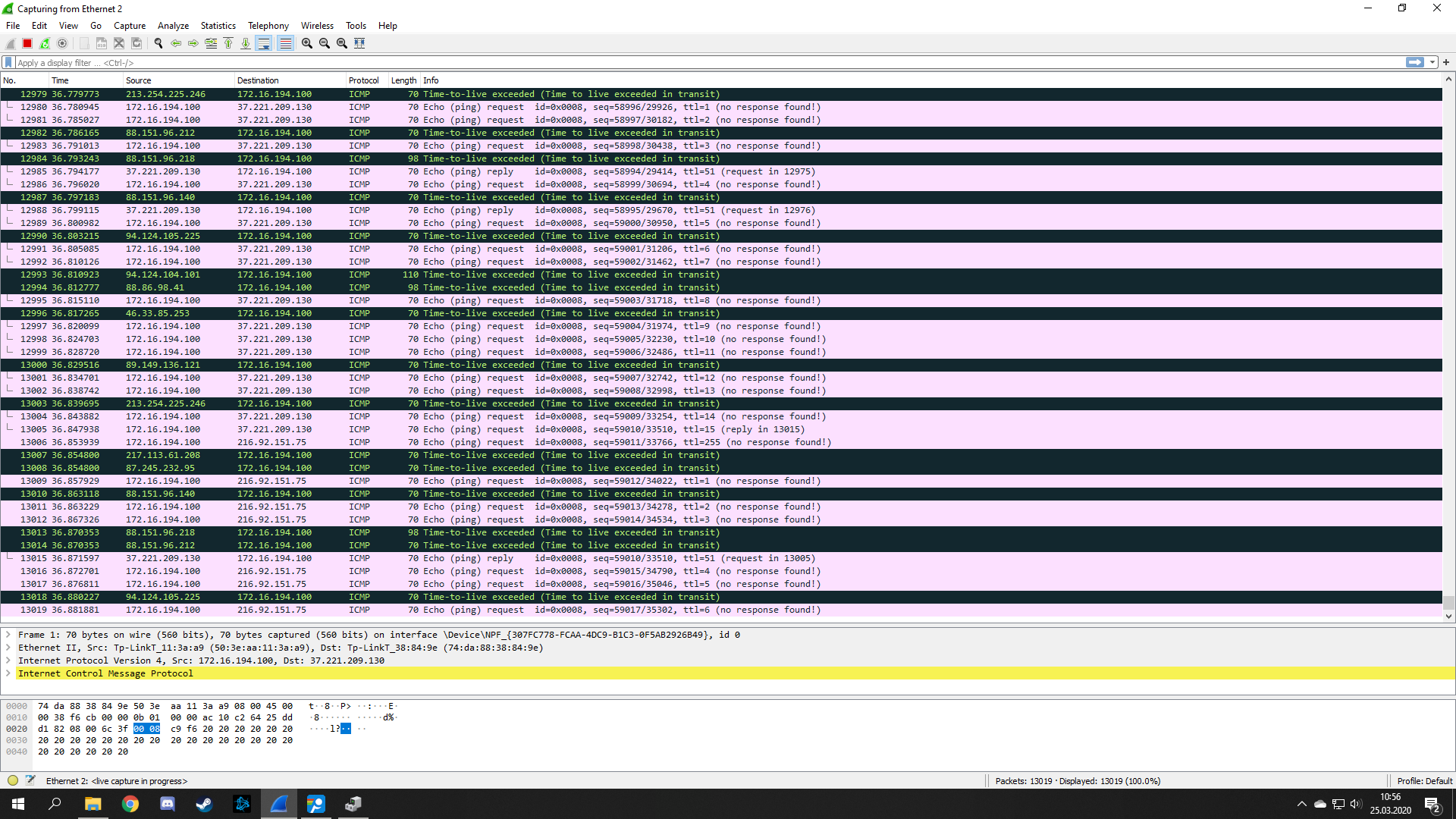Expand Frame 1 details tree
The image size is (1456, 819).
point(8,635)
